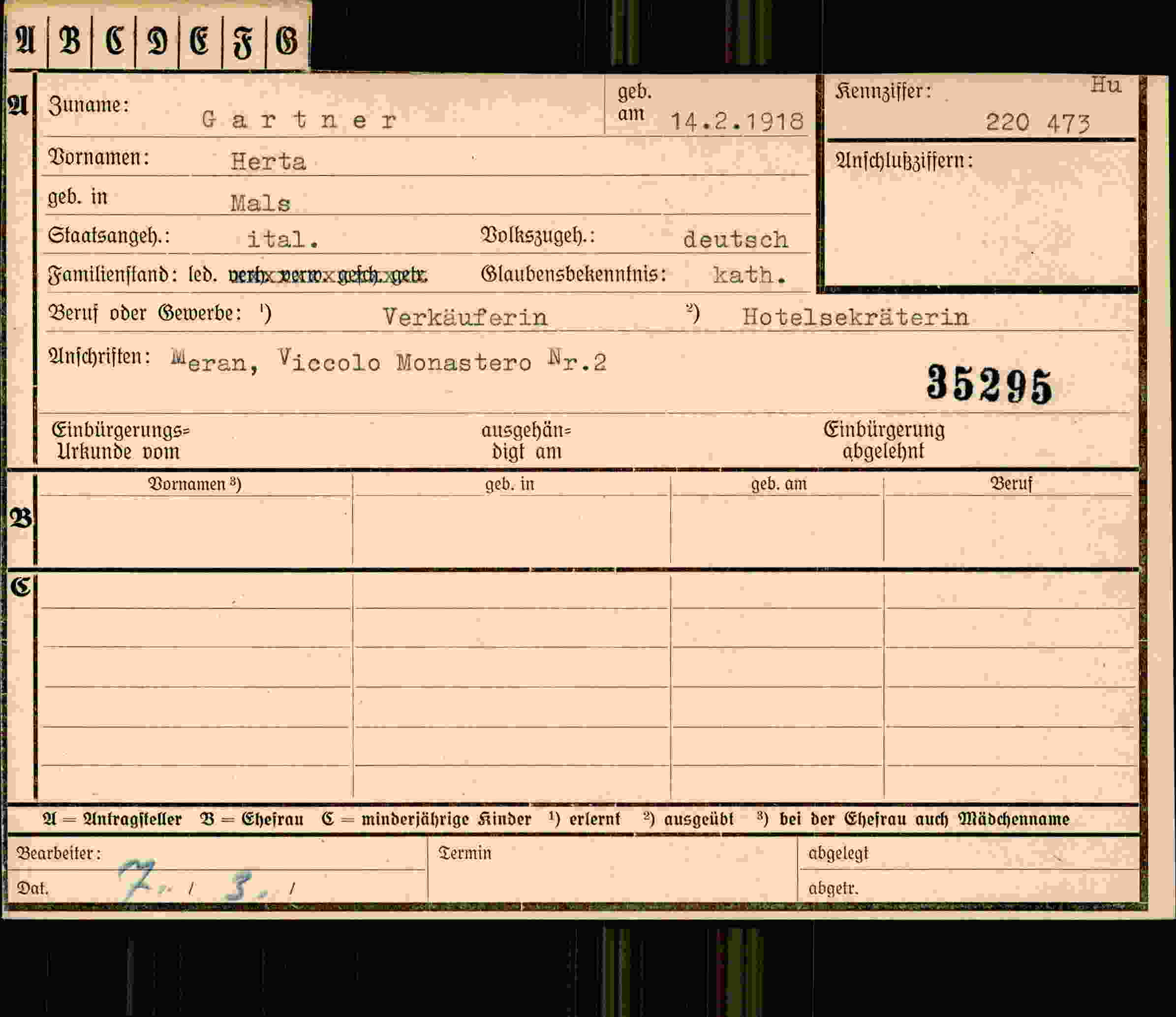Click the 'geb. am' column header in section B

pos(779,484)
